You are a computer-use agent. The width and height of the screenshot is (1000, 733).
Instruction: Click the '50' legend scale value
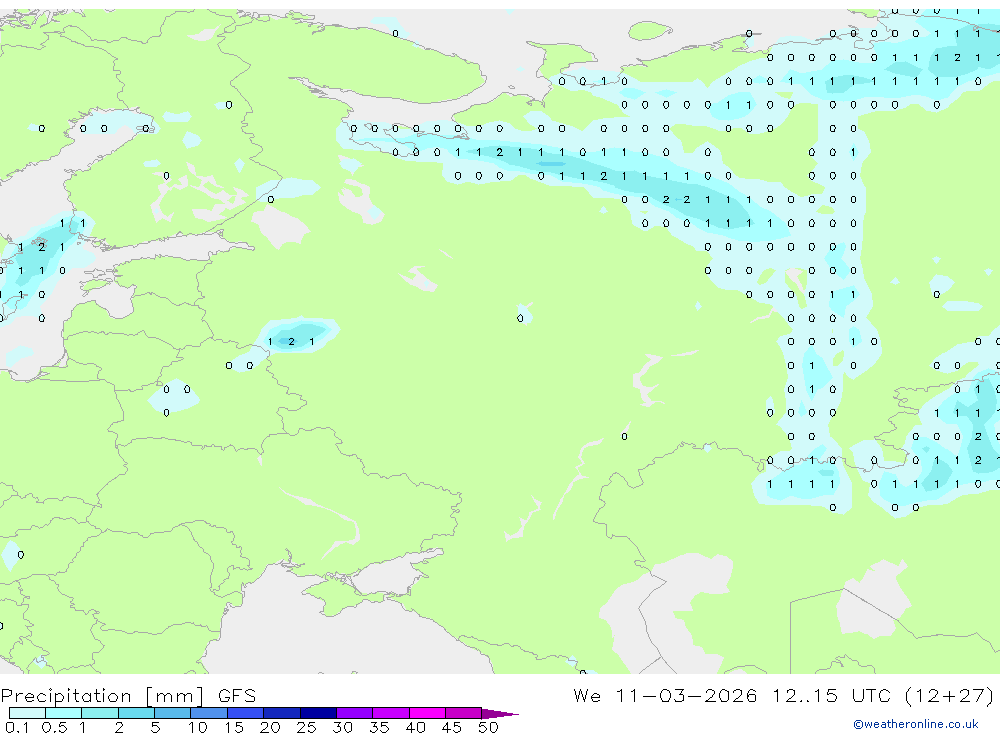coord(488,727)
